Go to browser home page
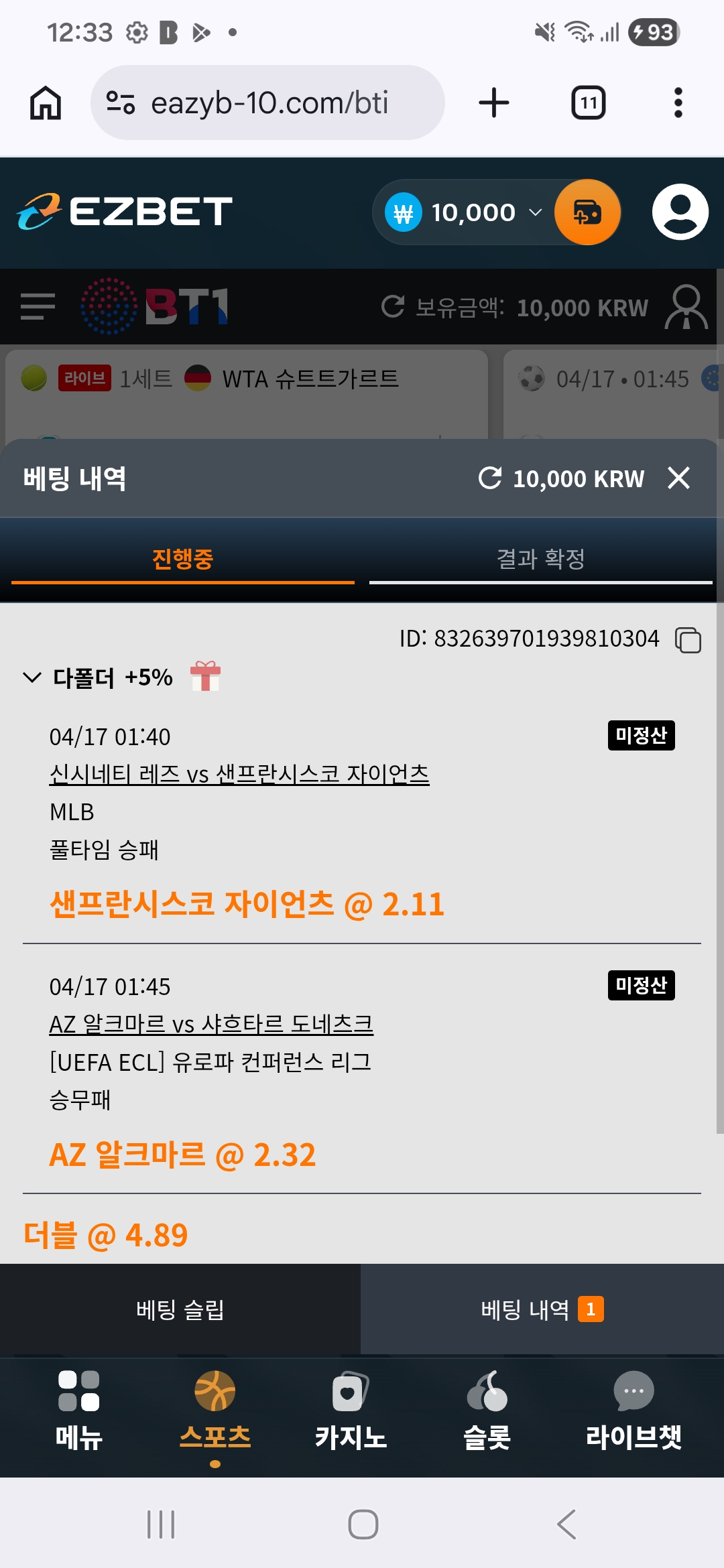This screenshot has height=1568, width=724. coord(46,103)
